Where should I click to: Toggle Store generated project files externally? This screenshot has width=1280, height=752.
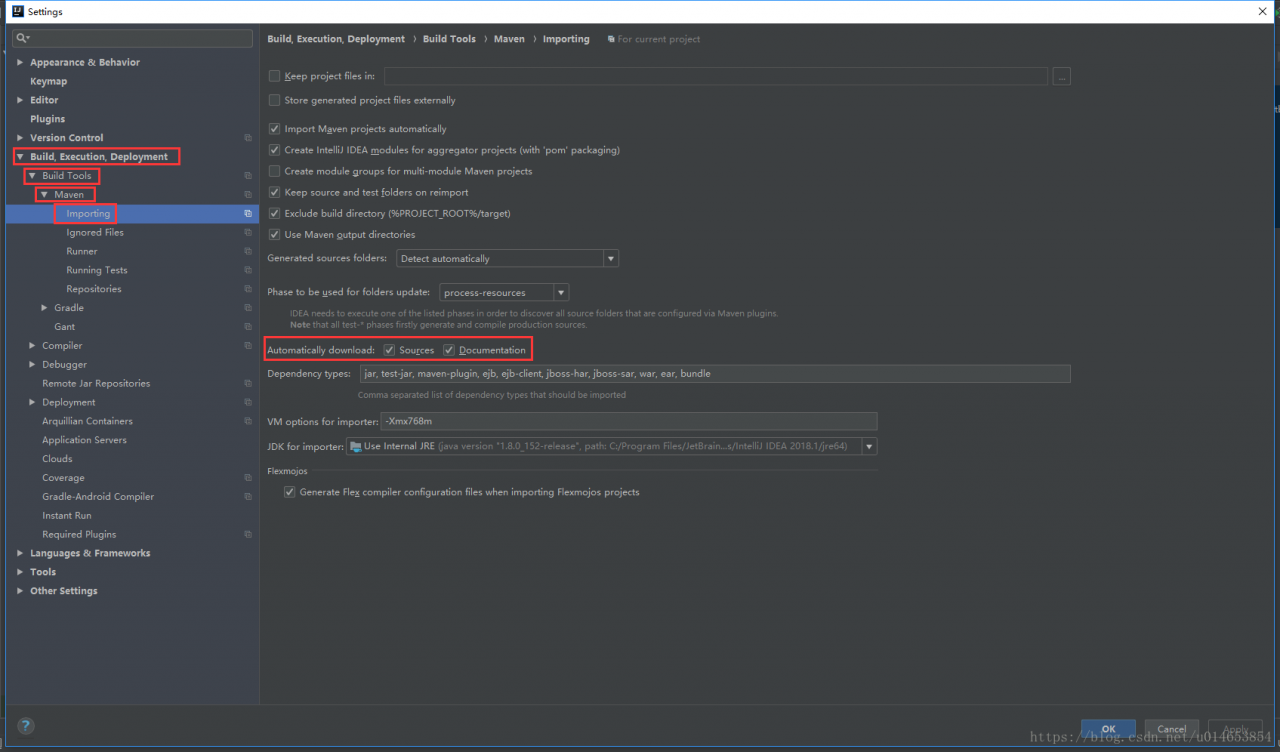coord(275,100)
